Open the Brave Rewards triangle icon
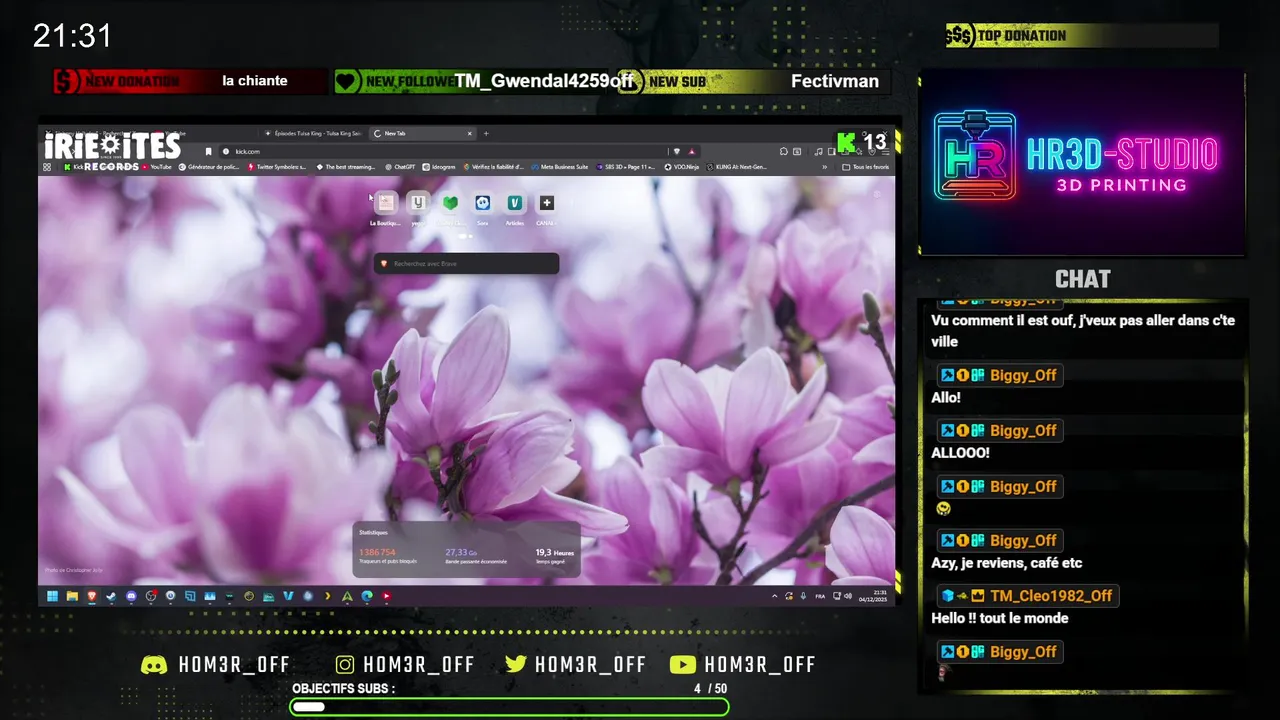Viewport: 1280px width, 720px height. (691, 151)
